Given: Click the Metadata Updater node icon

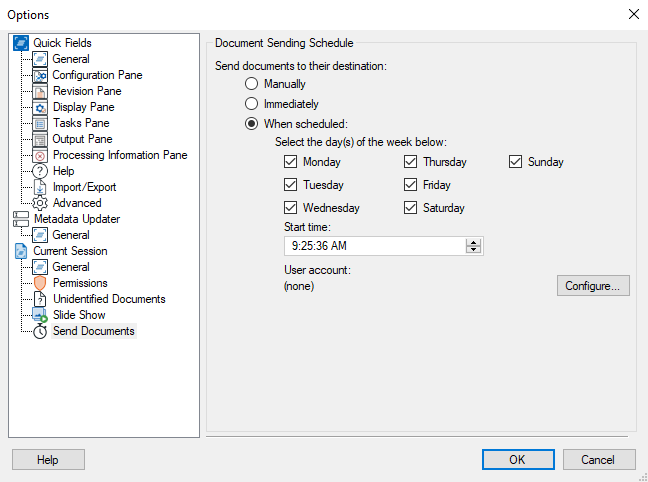Looking at the screenshot, I should (x=21, y=219).
